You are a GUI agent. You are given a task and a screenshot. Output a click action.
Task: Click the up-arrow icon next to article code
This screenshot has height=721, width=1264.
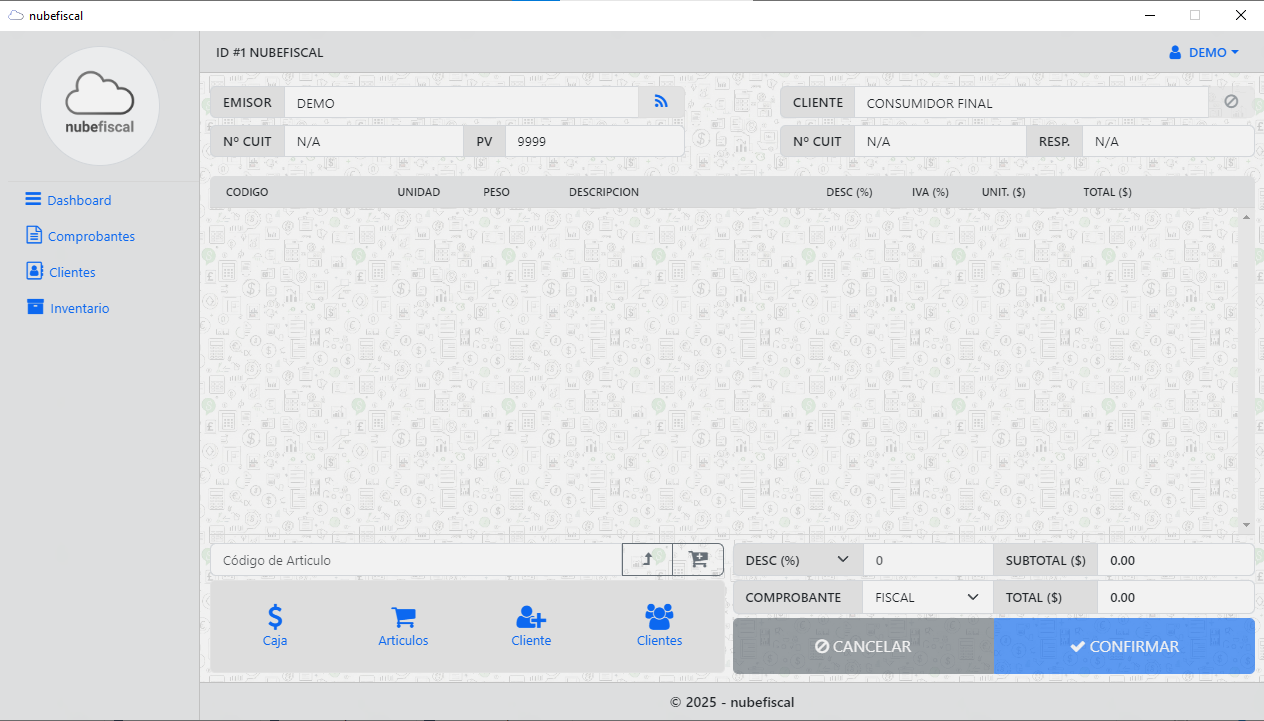tap(647, 560)
